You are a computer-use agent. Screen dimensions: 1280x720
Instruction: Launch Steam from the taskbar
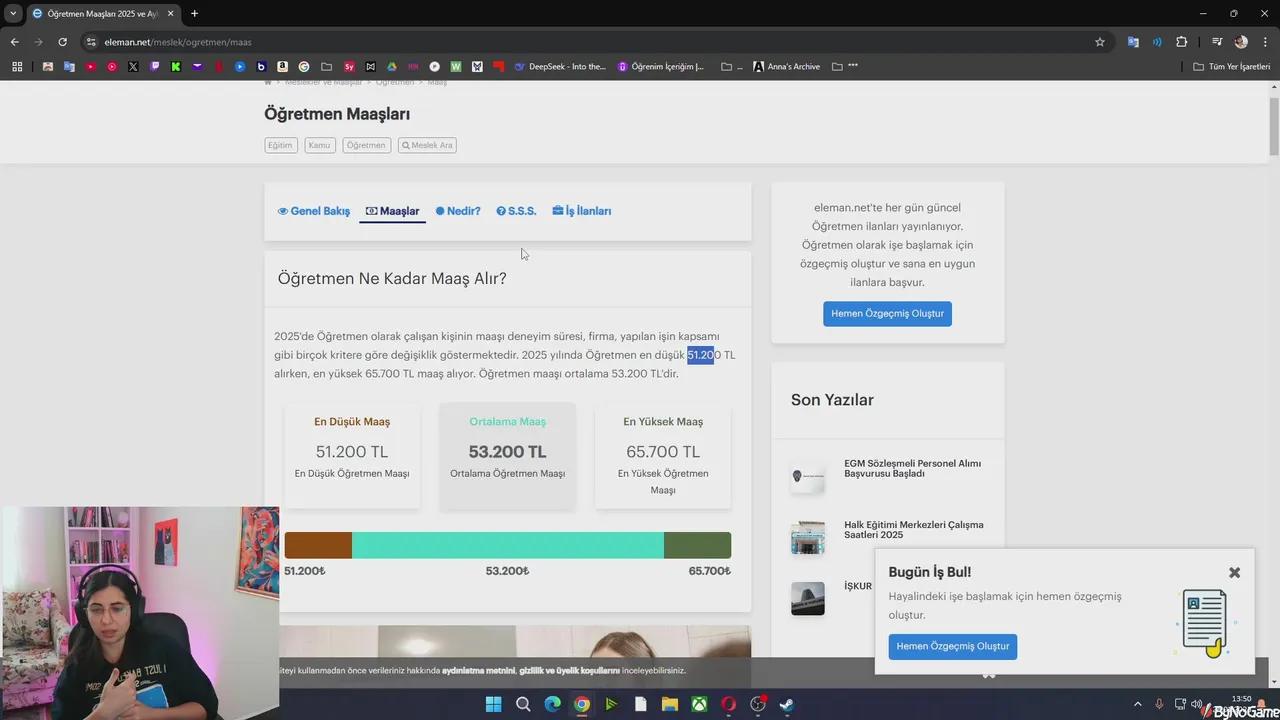(787, 704)
